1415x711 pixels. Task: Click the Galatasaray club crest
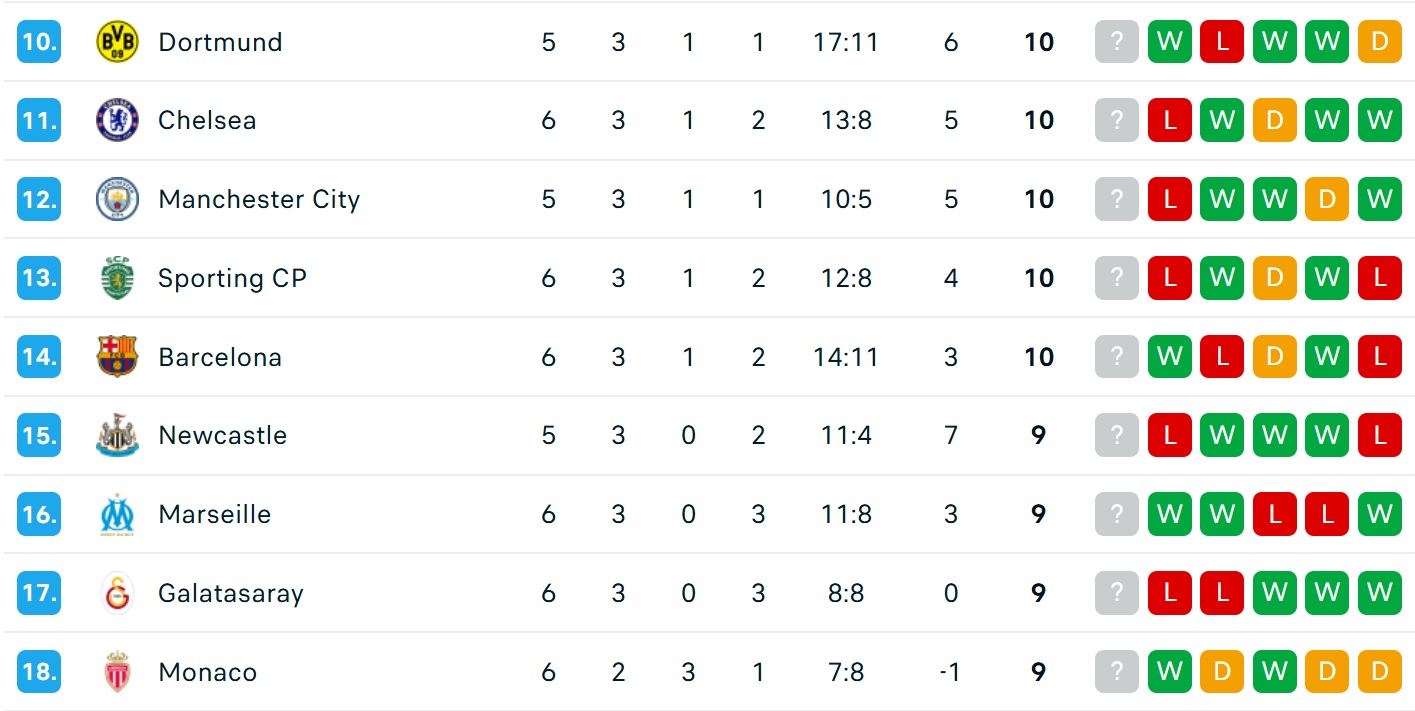click(x=117, y=593)
